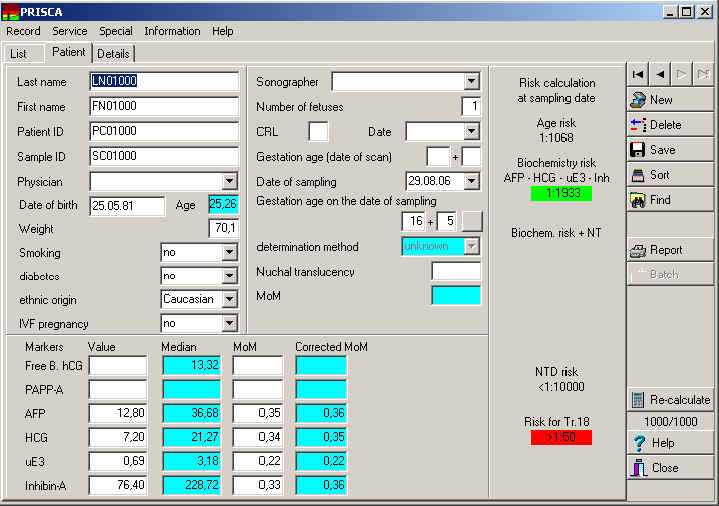Click the uE3 median value 3,18
This screenshot has width=719, height=506.
point(191,461)
